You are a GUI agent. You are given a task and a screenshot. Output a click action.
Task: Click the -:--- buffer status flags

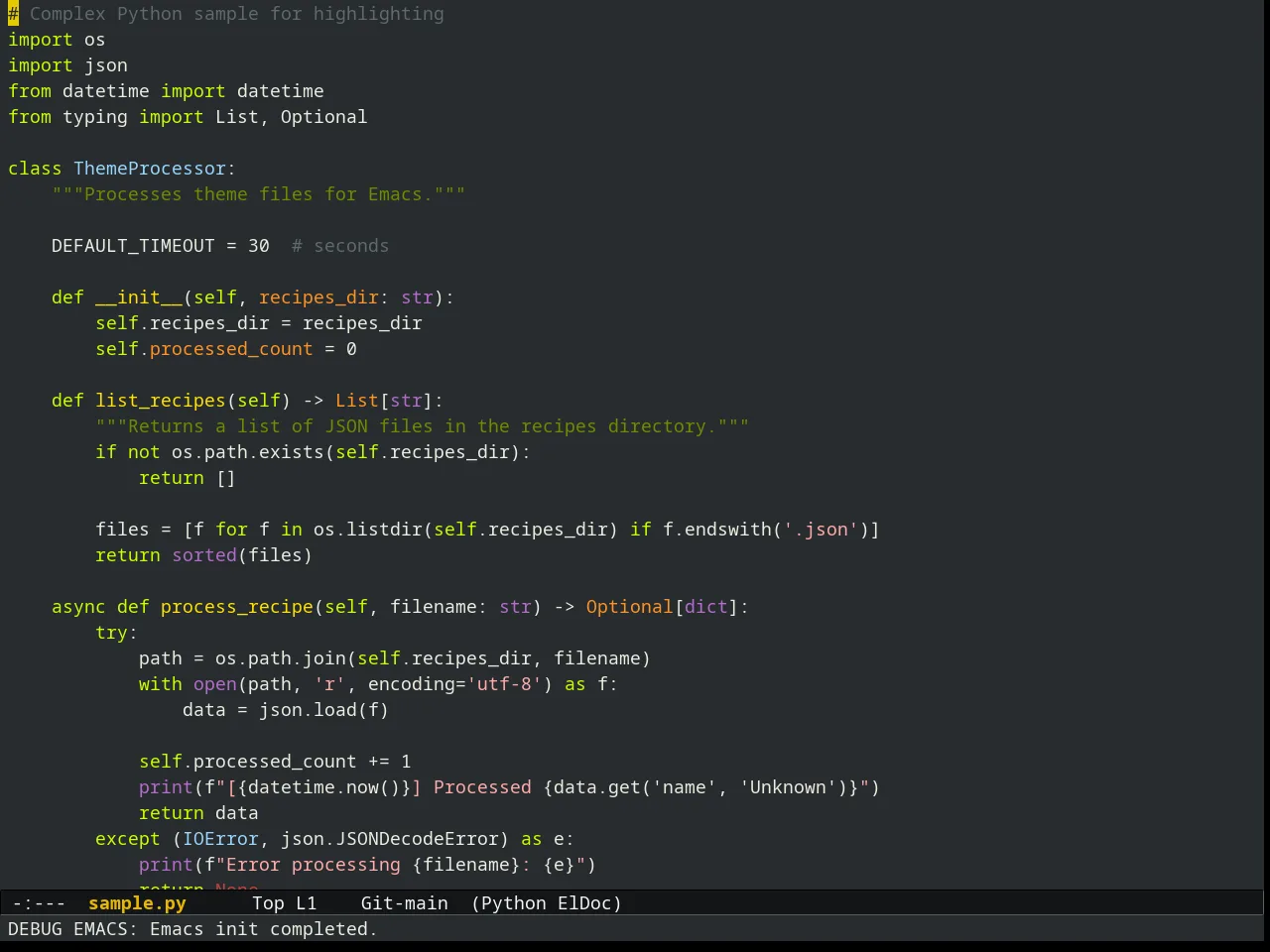[x=39, y=903]
